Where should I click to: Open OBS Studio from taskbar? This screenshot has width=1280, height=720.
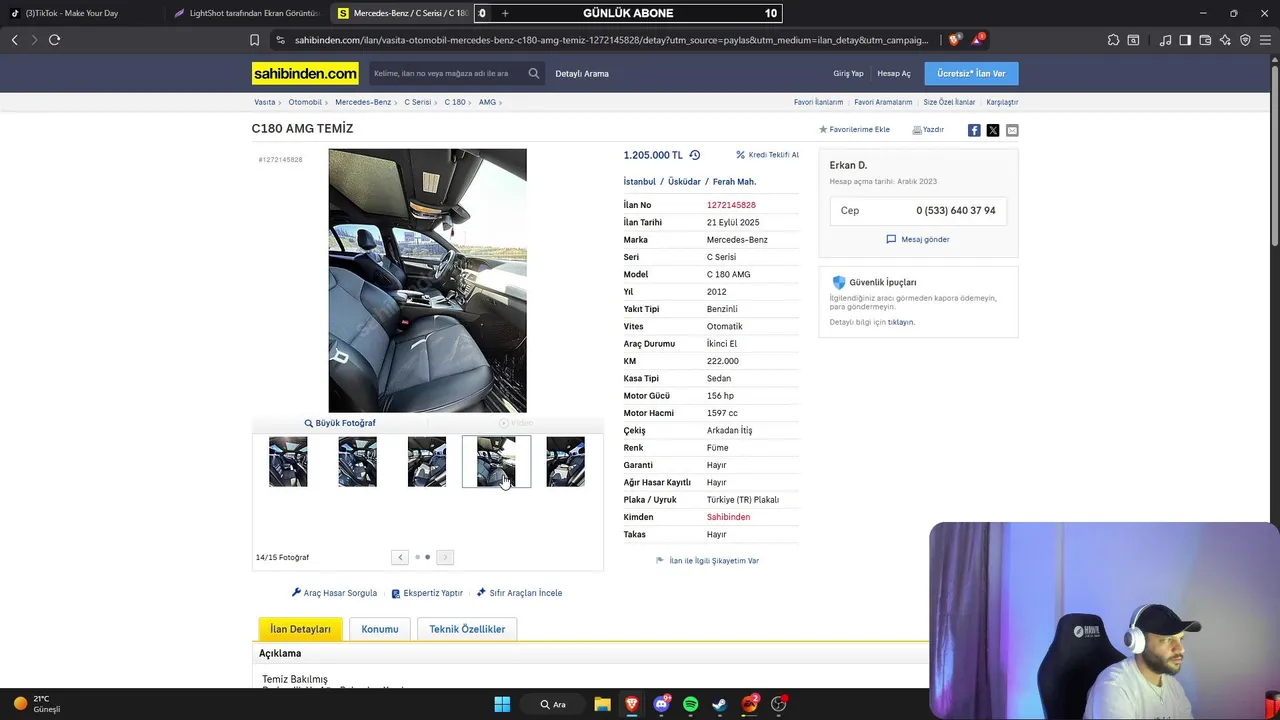click(778, 704)
